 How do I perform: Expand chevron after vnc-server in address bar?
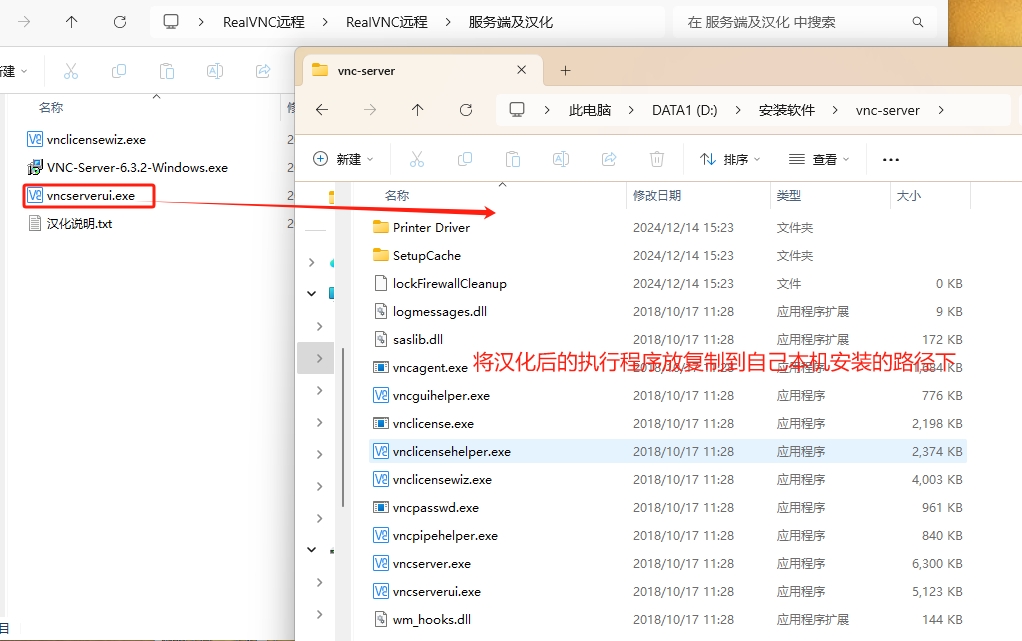(941, 110)
